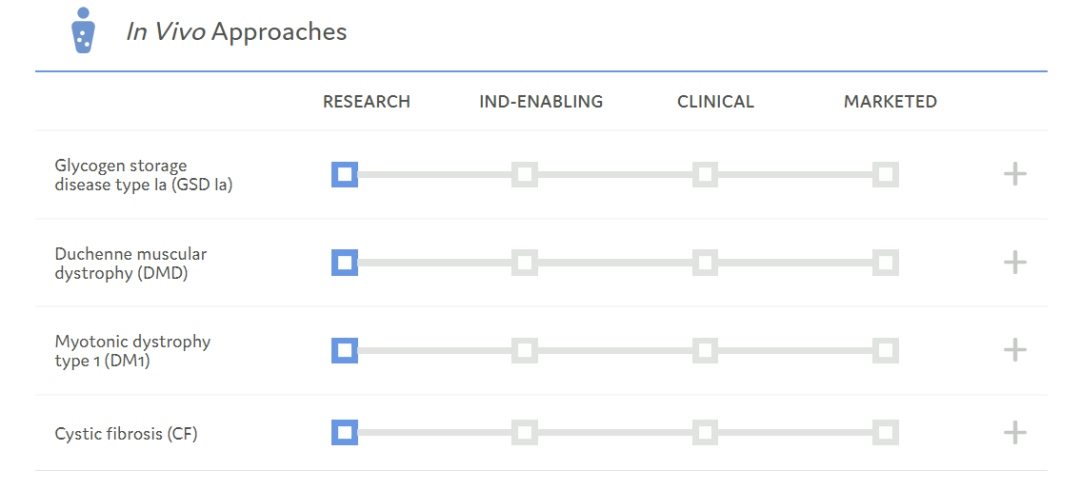Image resolution: width=1080 pixels, height=490 pixels.
Task: Click the IND-Enabling square for Cystic fibrosis
Action: (525, 433)
